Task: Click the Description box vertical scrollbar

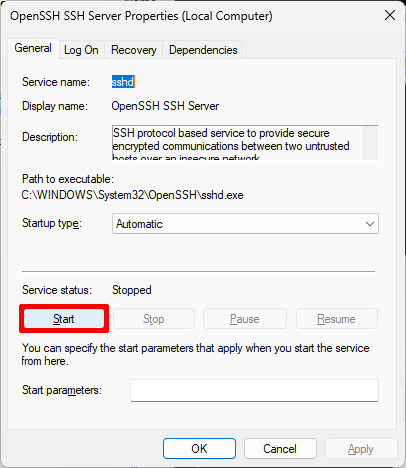Action: tap(370, 143)
